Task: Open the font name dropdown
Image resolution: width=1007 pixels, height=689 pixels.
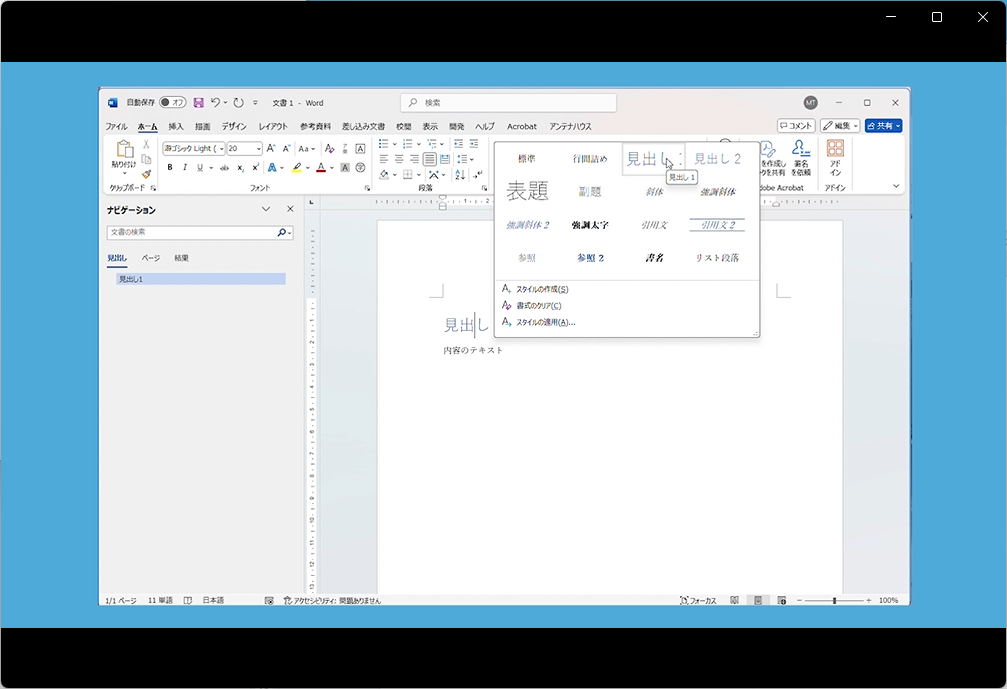Action: 220,148
